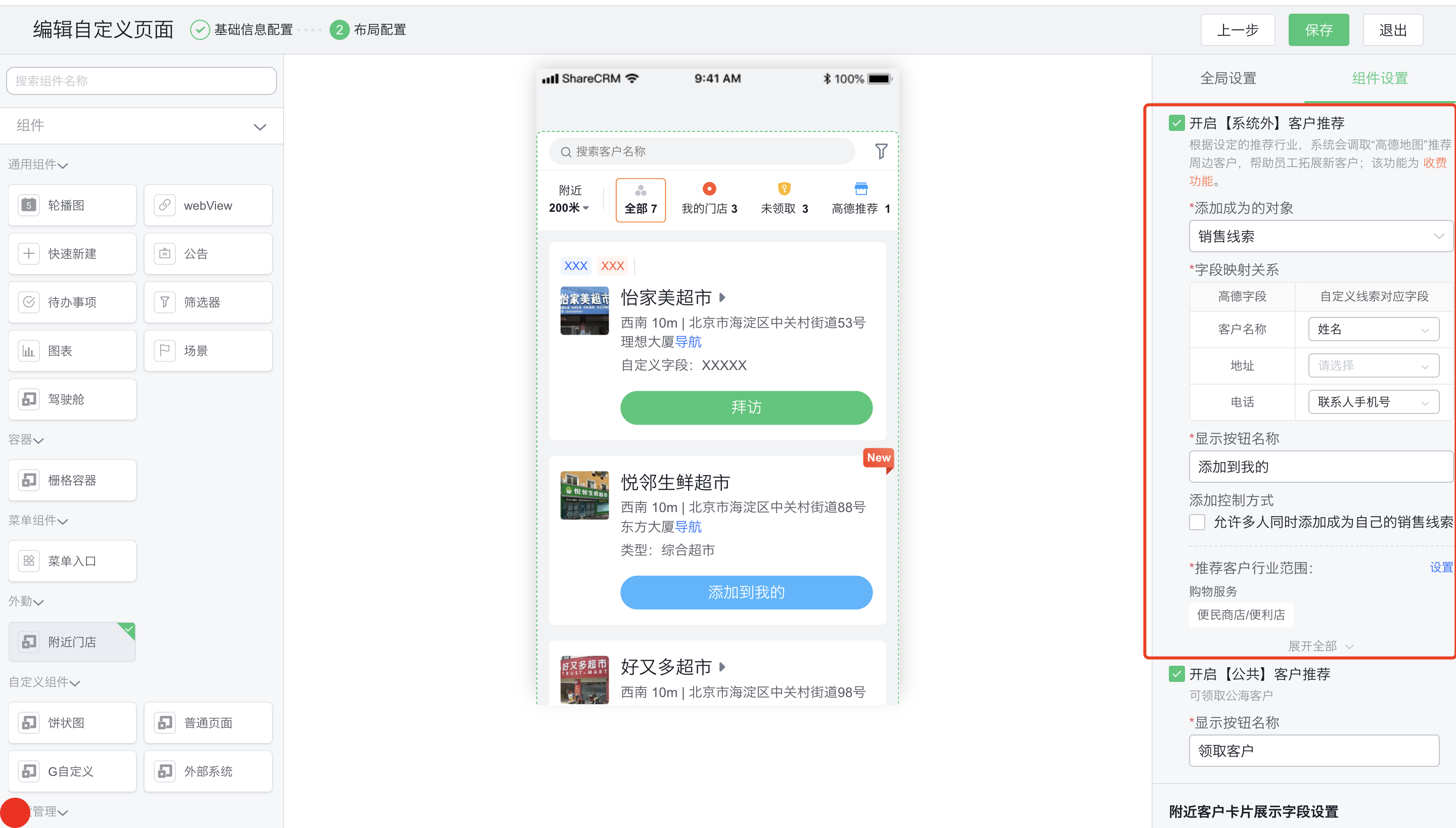Image resolution: width=1456 pixels, height=828 pixels.
Task: Enable 允许多人同时添加成为自己的销售线索
Action: pyautogui.click(x=1197, y=522)
